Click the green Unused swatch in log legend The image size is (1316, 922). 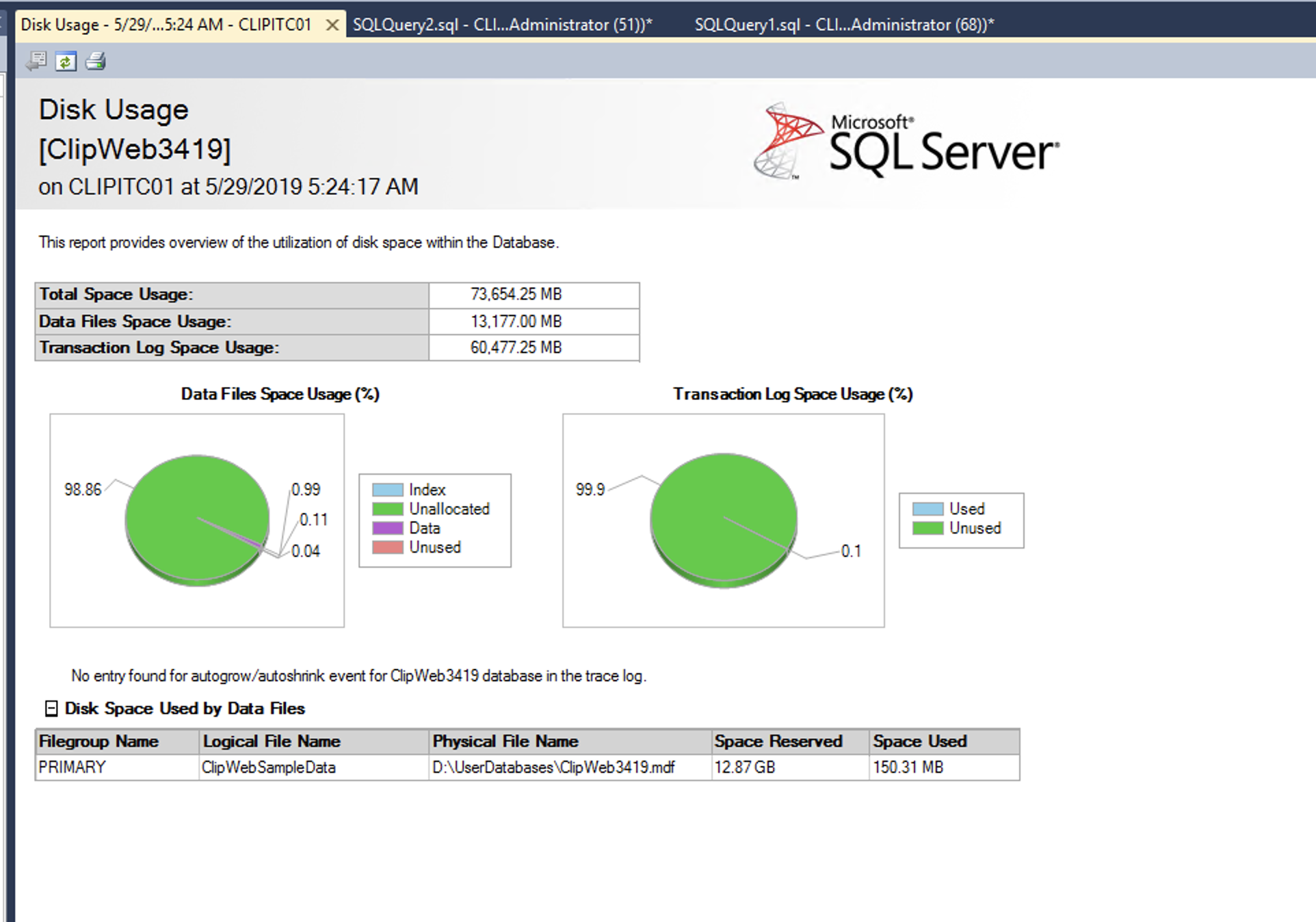tap(927, 528)
